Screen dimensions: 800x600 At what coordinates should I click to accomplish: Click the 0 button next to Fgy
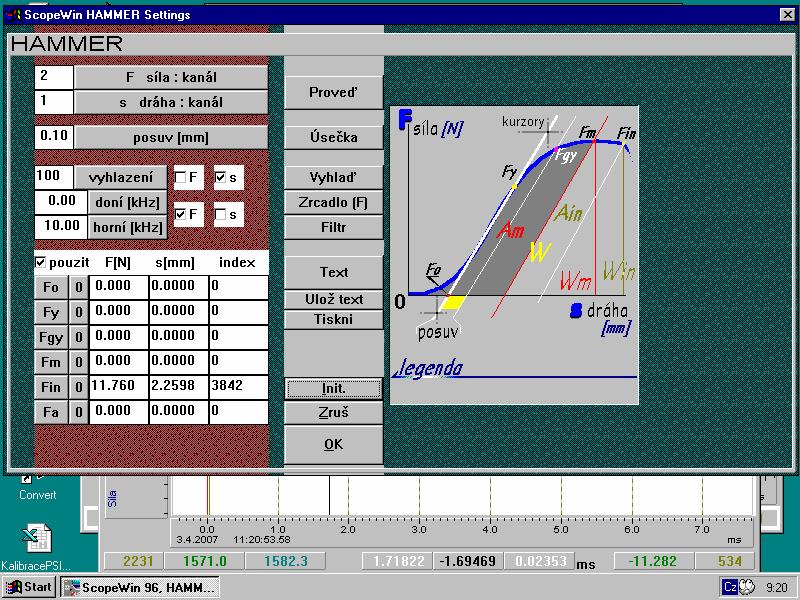click(x=79, y=337)
